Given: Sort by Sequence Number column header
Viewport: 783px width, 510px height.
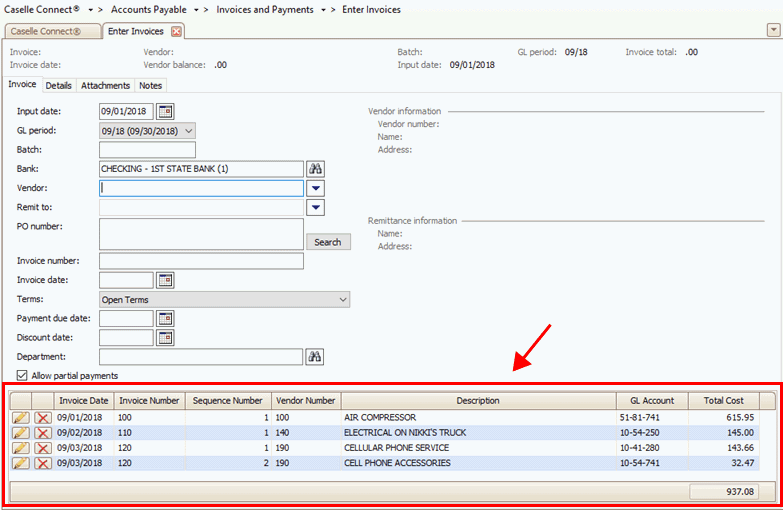Looking at the screenshot, I should coord(228,401).
